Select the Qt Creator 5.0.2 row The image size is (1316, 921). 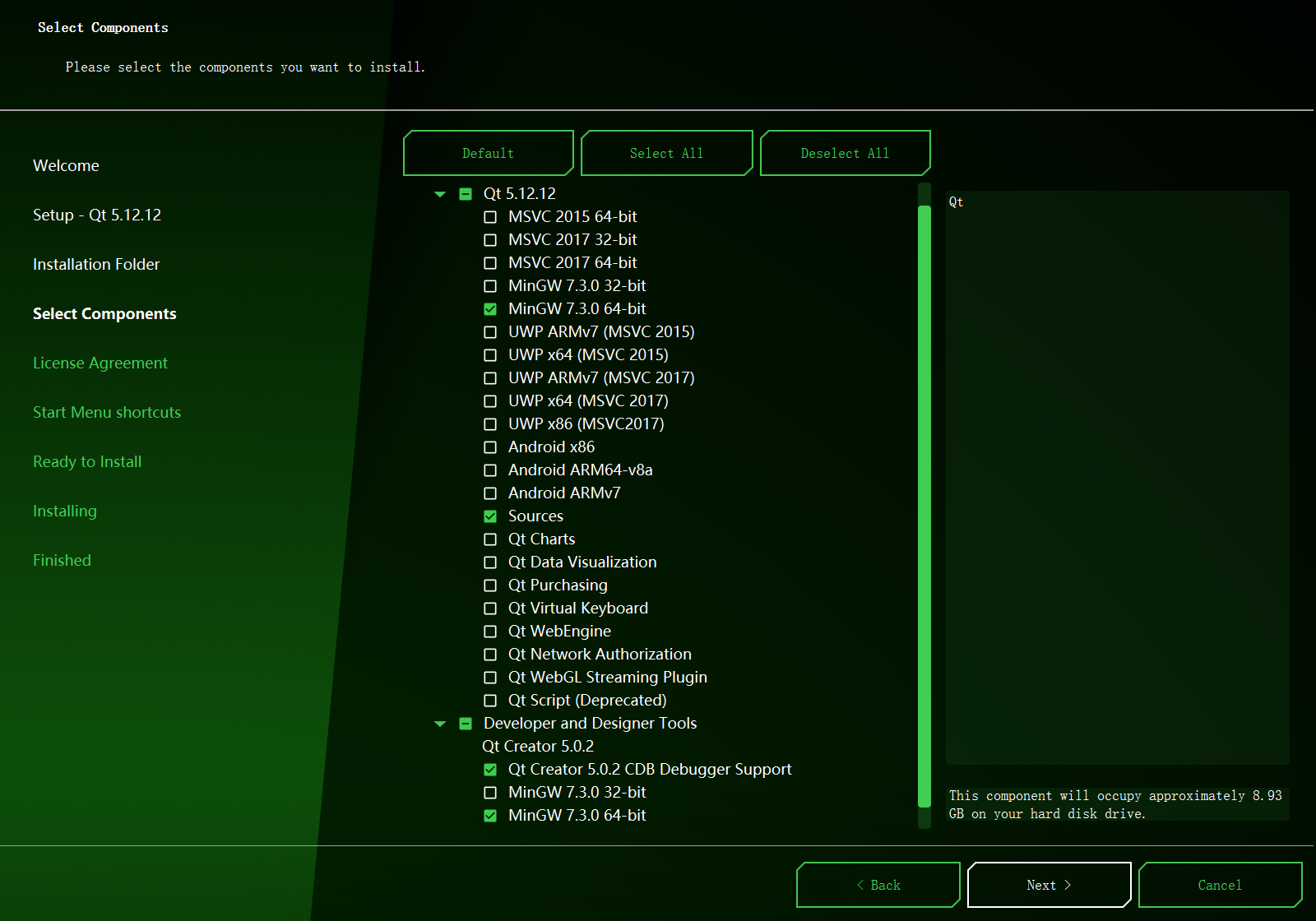(x=538, y=747)
